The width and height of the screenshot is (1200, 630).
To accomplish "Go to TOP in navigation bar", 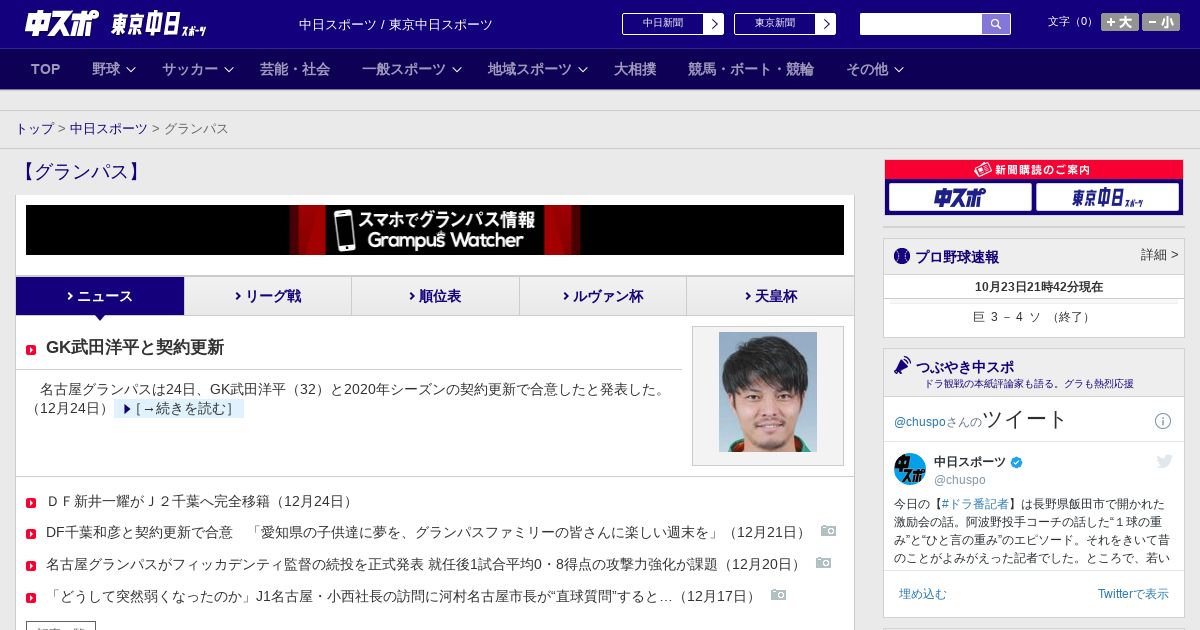I will (x=46, y=69).
